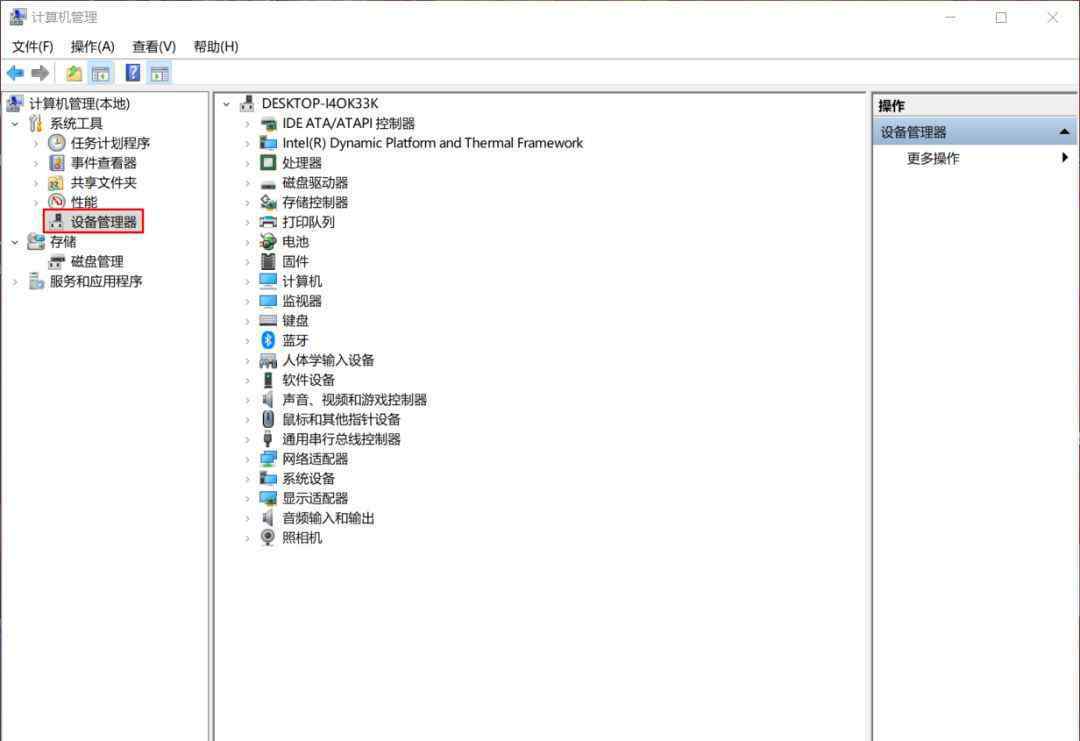
Task: Select Intel(R) Dynamic Platform and Thermal Framework
Action: (433, 143)
